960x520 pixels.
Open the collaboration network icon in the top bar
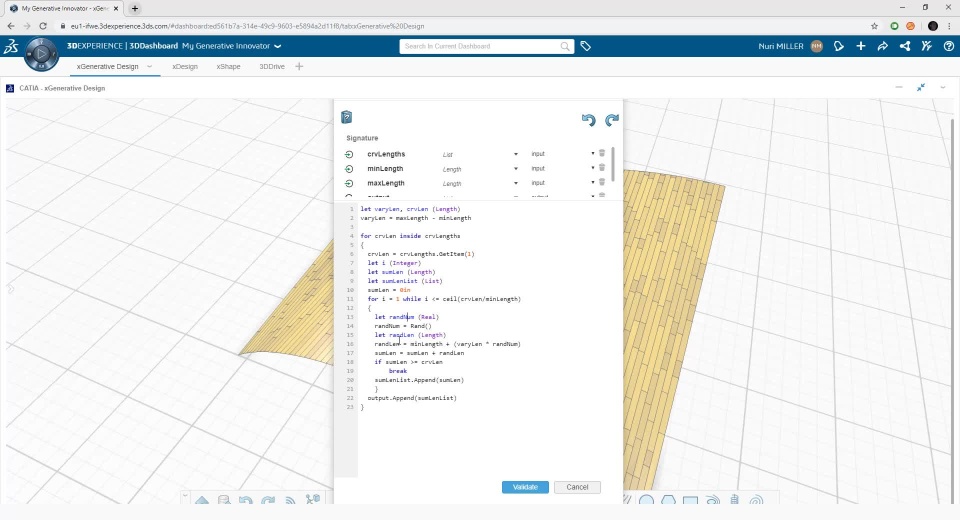[904, 46]
